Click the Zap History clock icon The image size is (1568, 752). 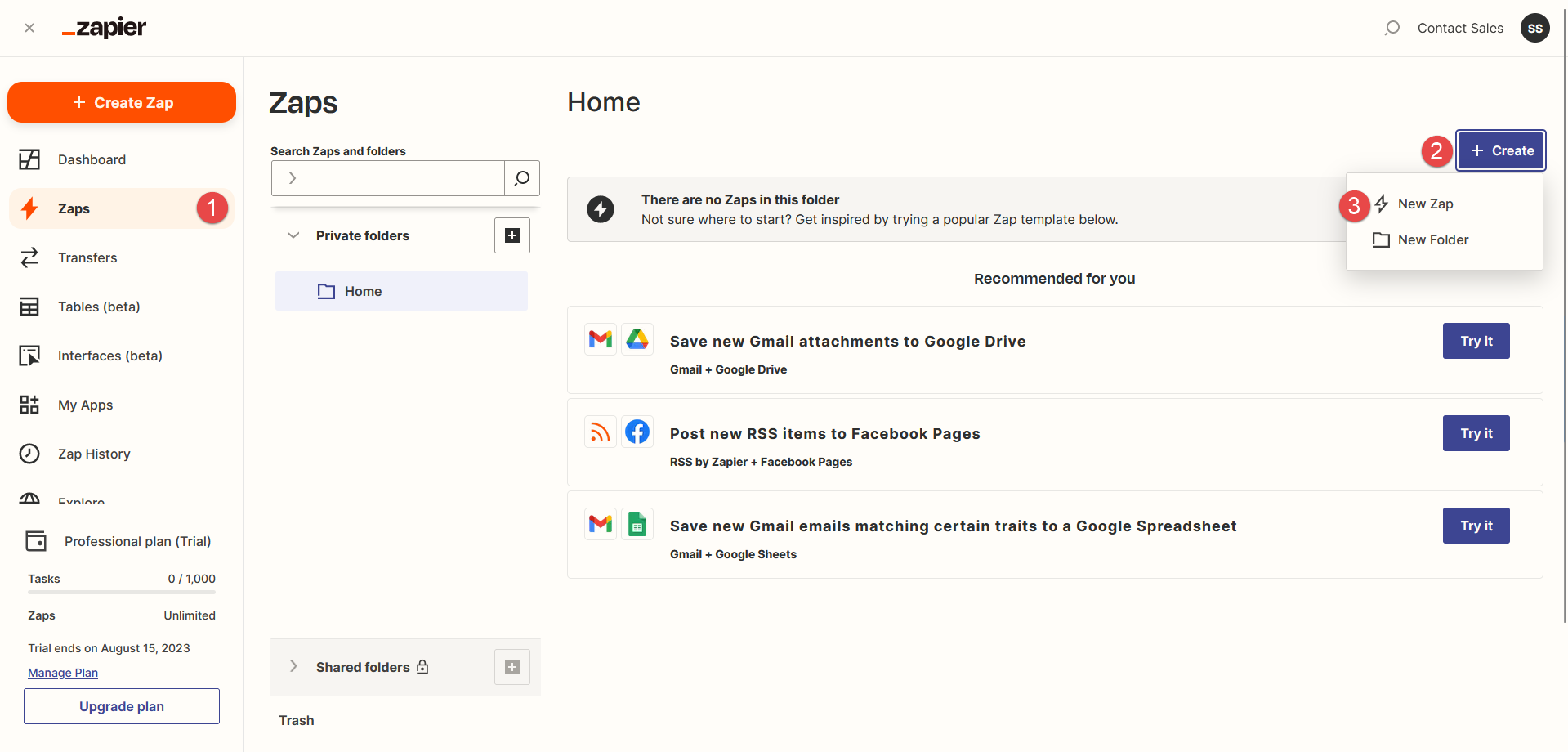29,454
